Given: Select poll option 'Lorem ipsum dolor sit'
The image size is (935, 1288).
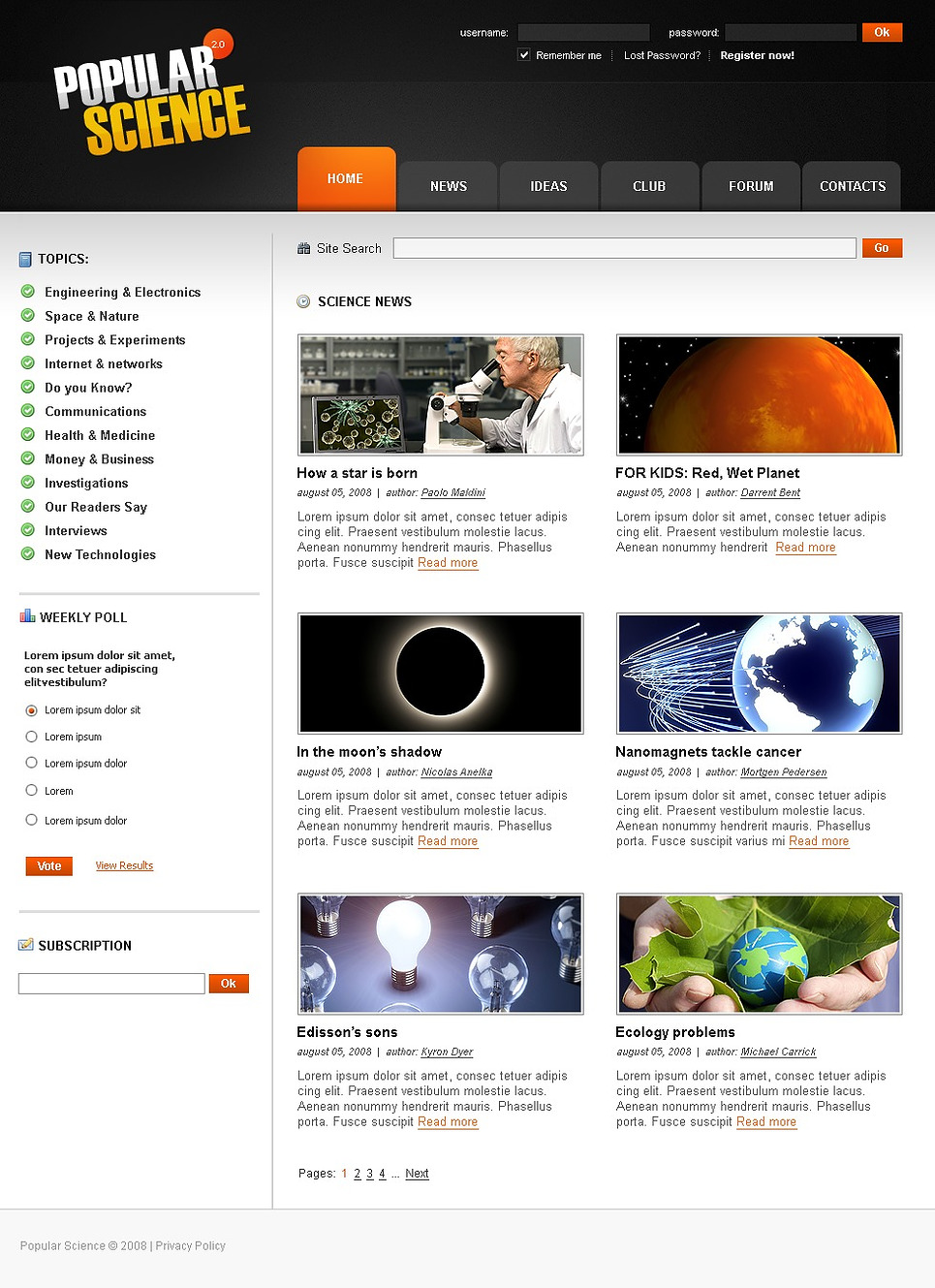Looking at the screenshot, I should (x=31, y=710).
